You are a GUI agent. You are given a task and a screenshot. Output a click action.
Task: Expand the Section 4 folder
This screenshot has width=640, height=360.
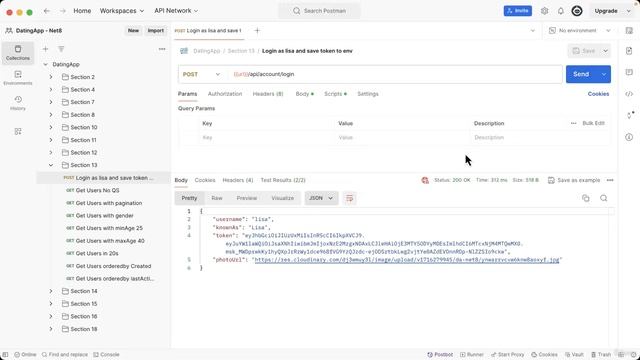coord(51,90)
